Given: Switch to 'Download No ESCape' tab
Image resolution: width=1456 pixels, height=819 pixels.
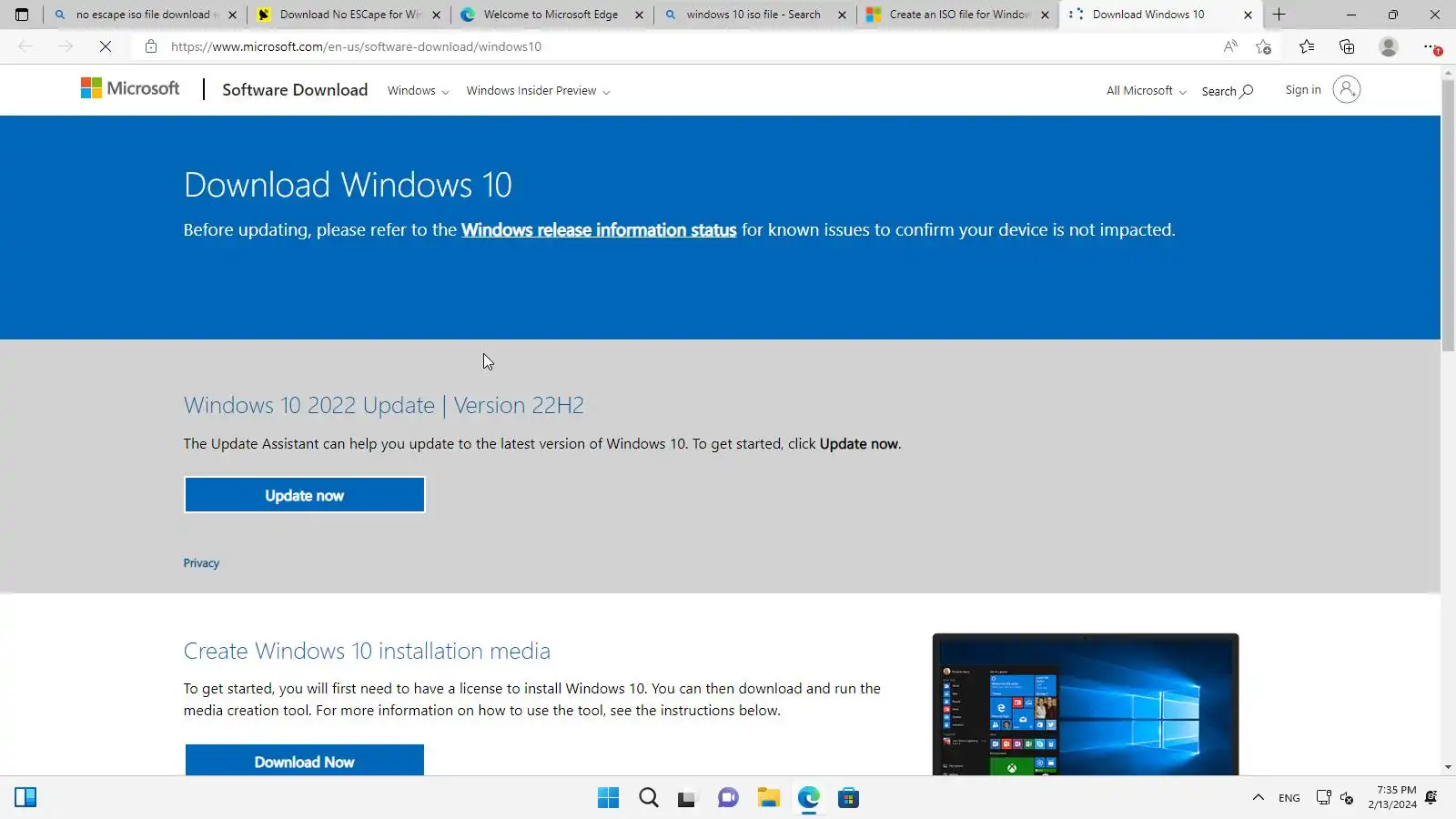Looking at the screenshot, I should coord(349,15).
